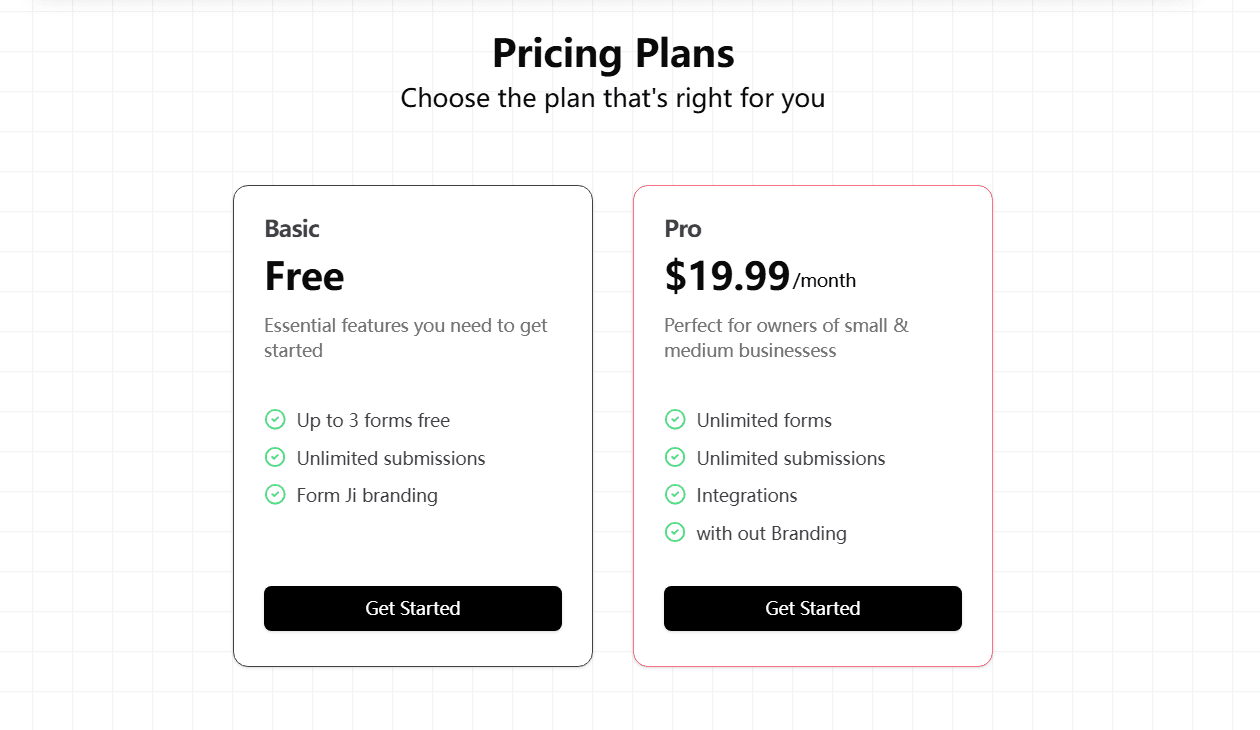Click the Basic plan title
Image resolution: width=1260 pixels, height=730 pixels.
tap(292, 229)
